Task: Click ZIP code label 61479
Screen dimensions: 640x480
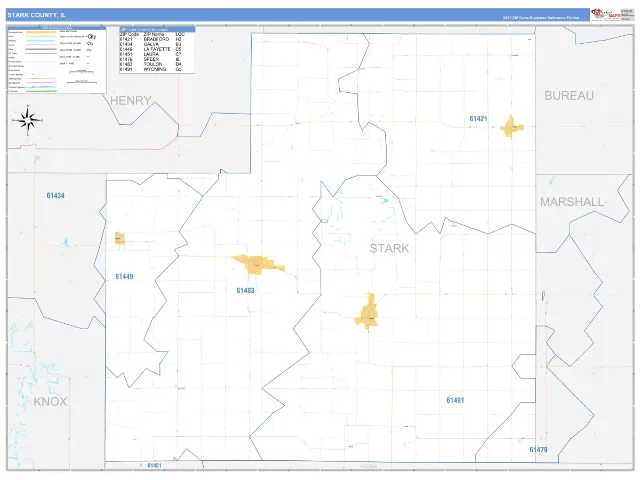Action: 538,450
